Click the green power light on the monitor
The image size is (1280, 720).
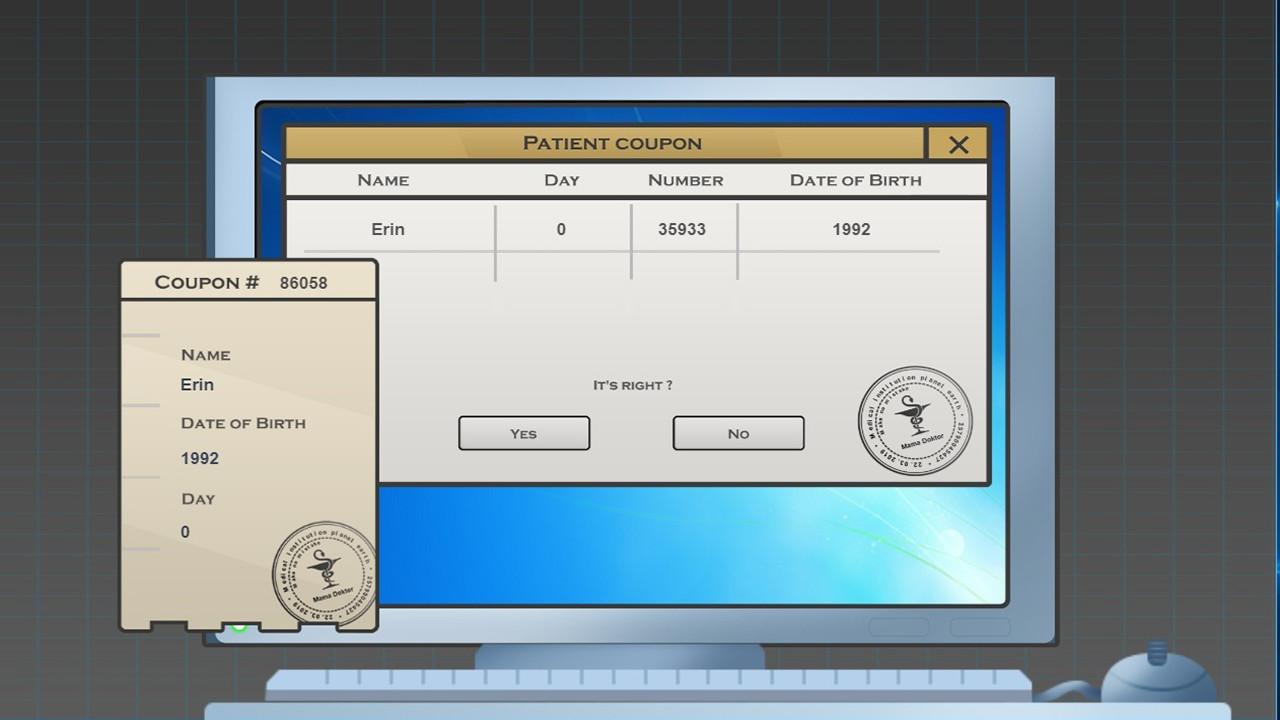coord(239,627)
